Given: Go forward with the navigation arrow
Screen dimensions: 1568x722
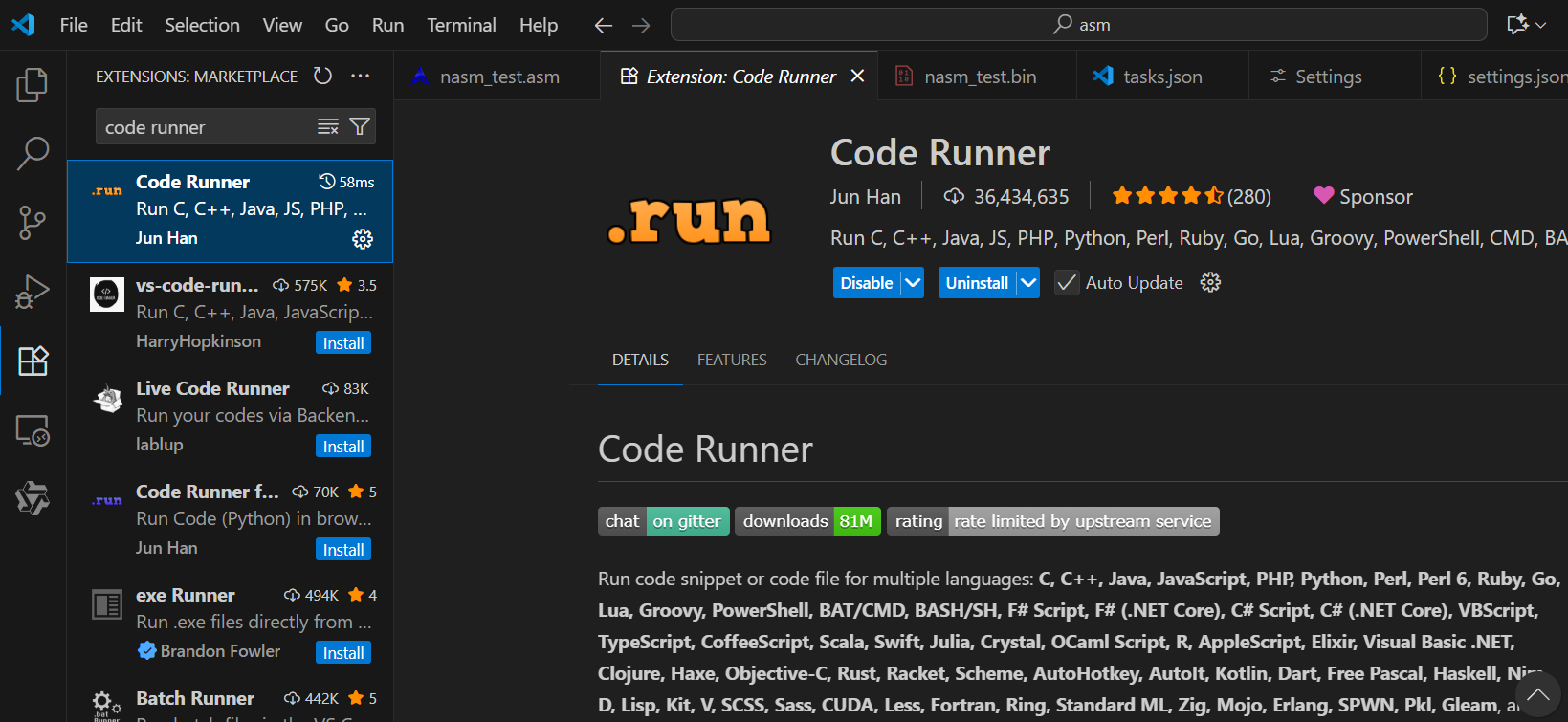Looking at the screenshot, I should [x=641, y=26].
